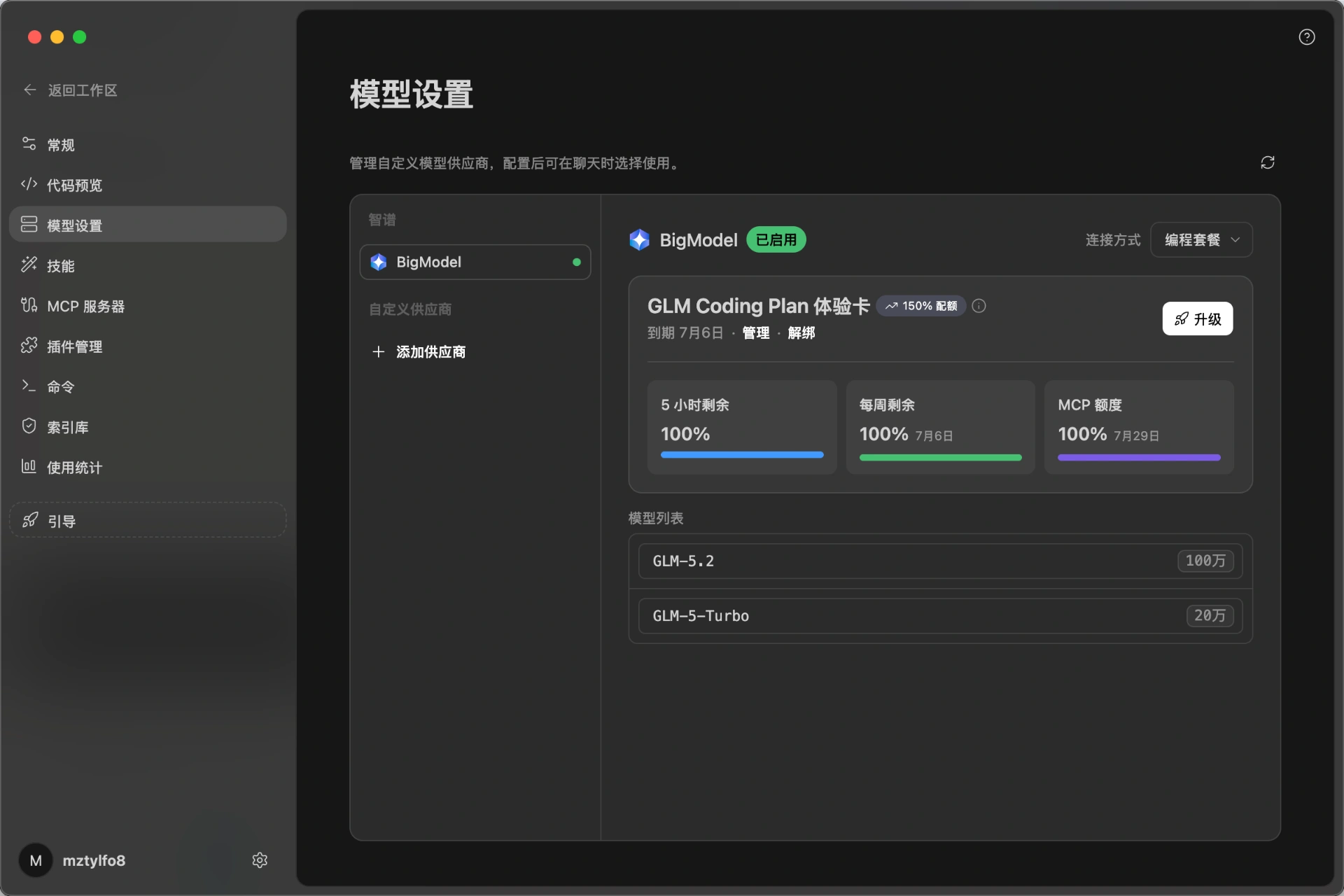
Task: Click the 升级 upgrade button
Action: (1197, 319)
